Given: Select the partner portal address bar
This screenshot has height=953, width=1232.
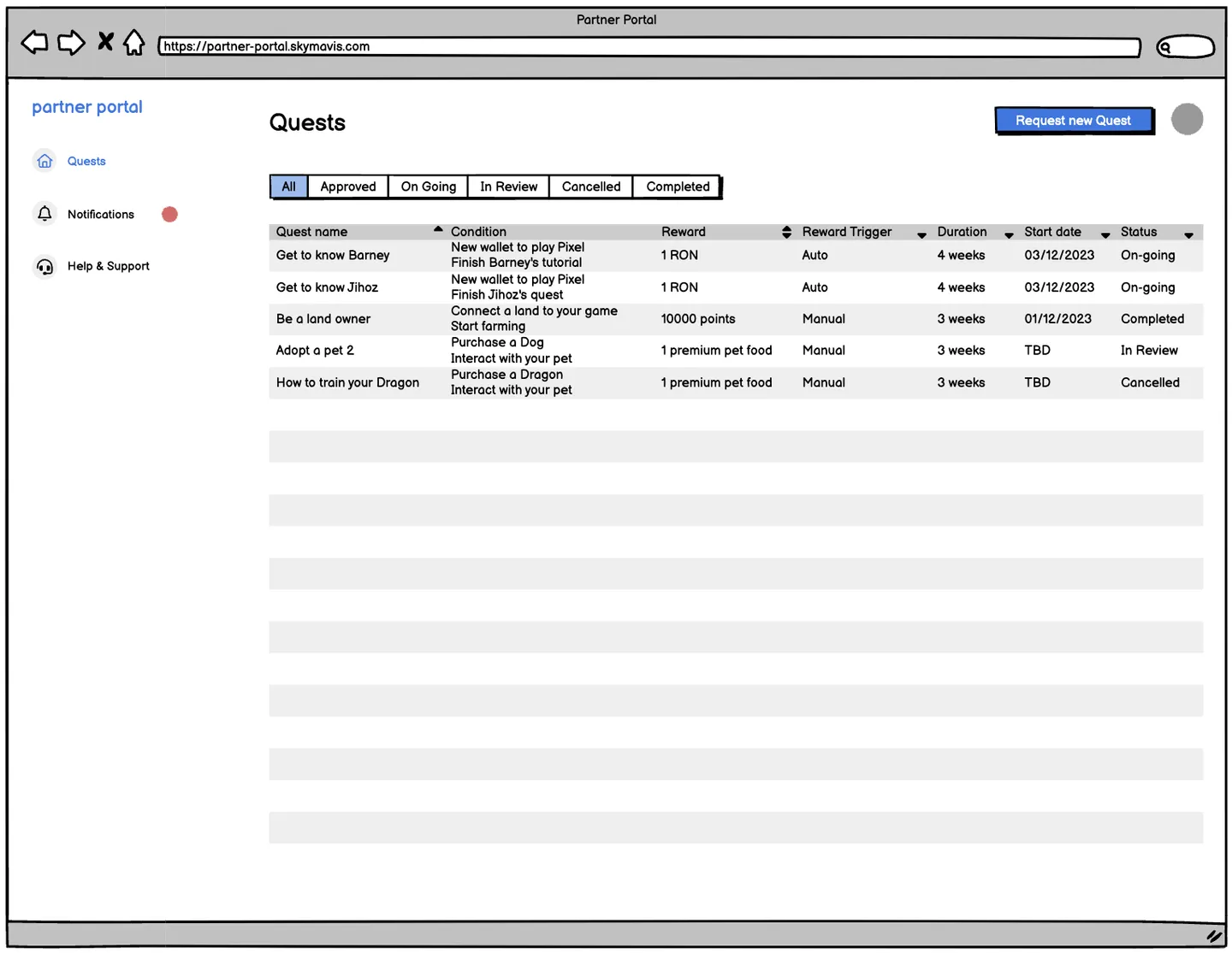Looking at the screenshot, I should pyautogui.click(x=649, y=46).
